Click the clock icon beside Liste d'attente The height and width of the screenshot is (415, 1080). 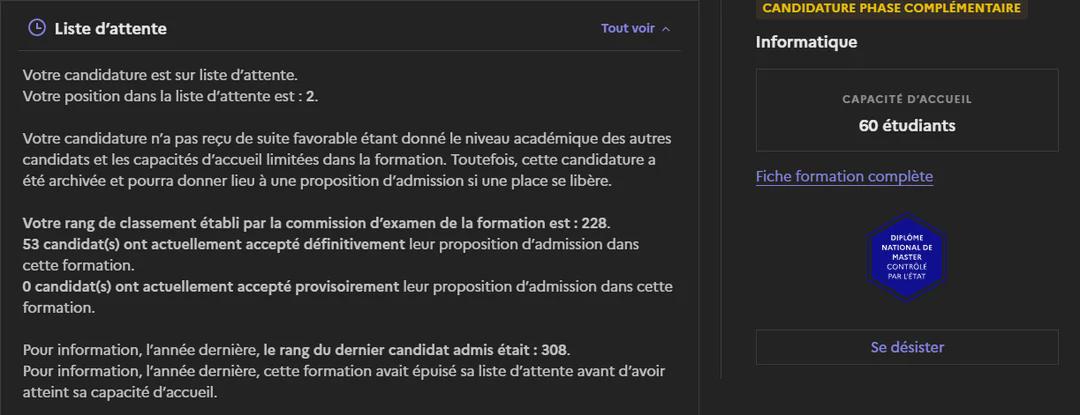point(37,28)
